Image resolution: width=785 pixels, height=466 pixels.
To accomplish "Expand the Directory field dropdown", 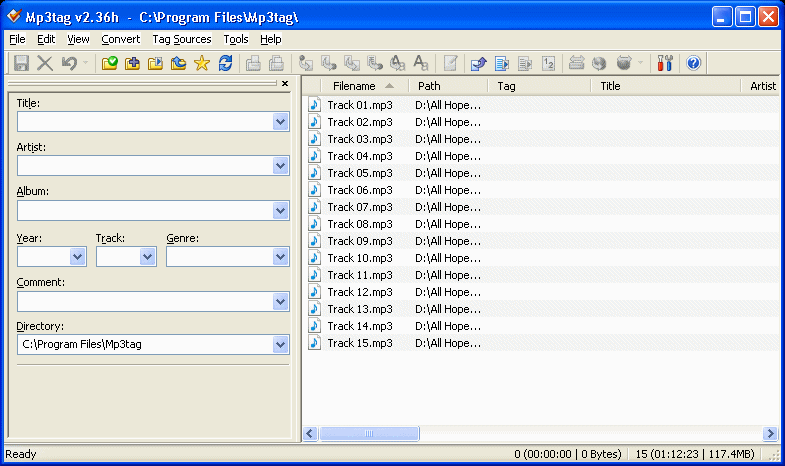I will [x=281, y=344].
